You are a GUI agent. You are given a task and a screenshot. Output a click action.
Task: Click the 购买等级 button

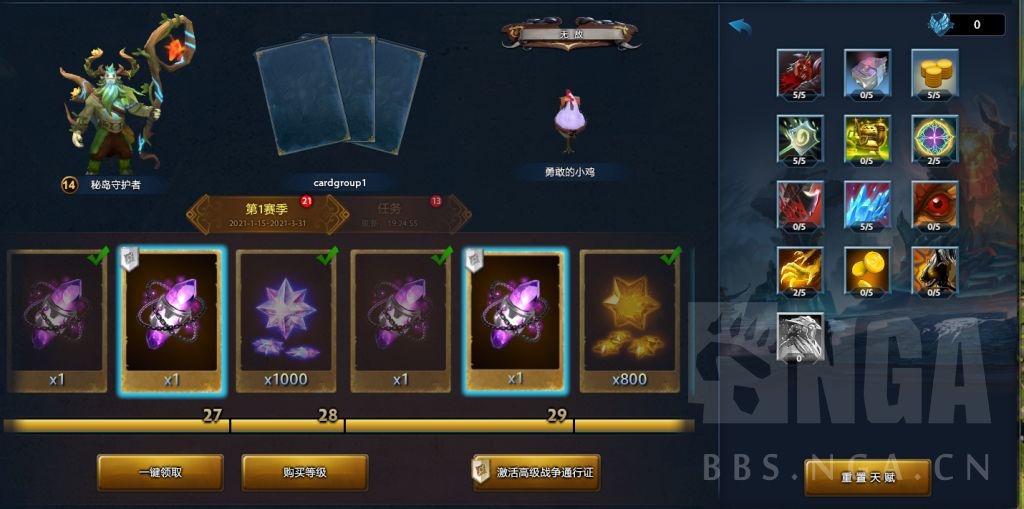[304, 472]
